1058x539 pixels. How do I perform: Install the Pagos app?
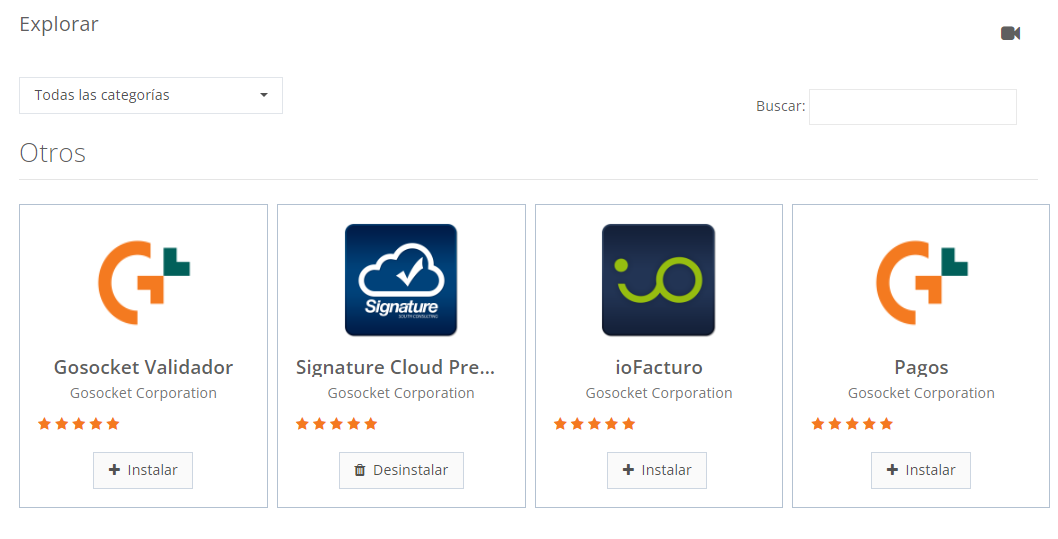pyautogui.click(x=920, y=470)
